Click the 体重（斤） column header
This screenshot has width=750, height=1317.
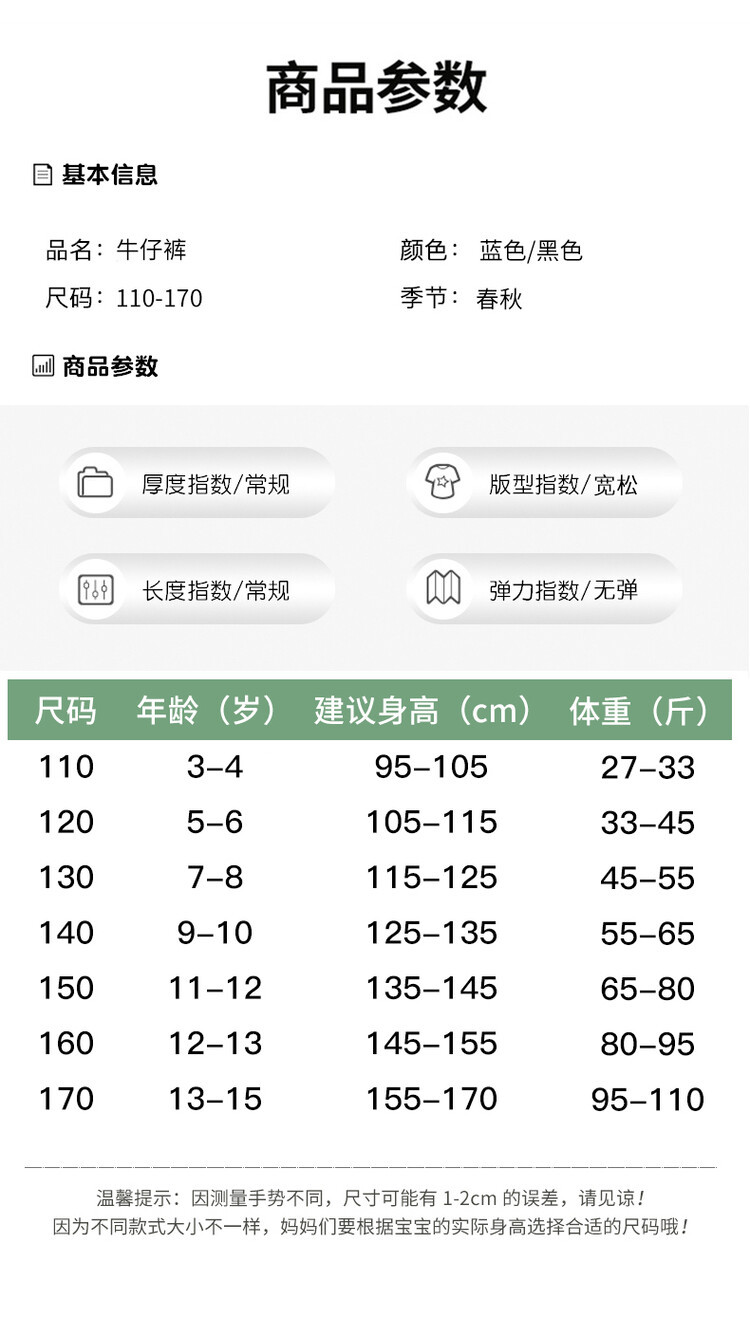pos(641,711)
